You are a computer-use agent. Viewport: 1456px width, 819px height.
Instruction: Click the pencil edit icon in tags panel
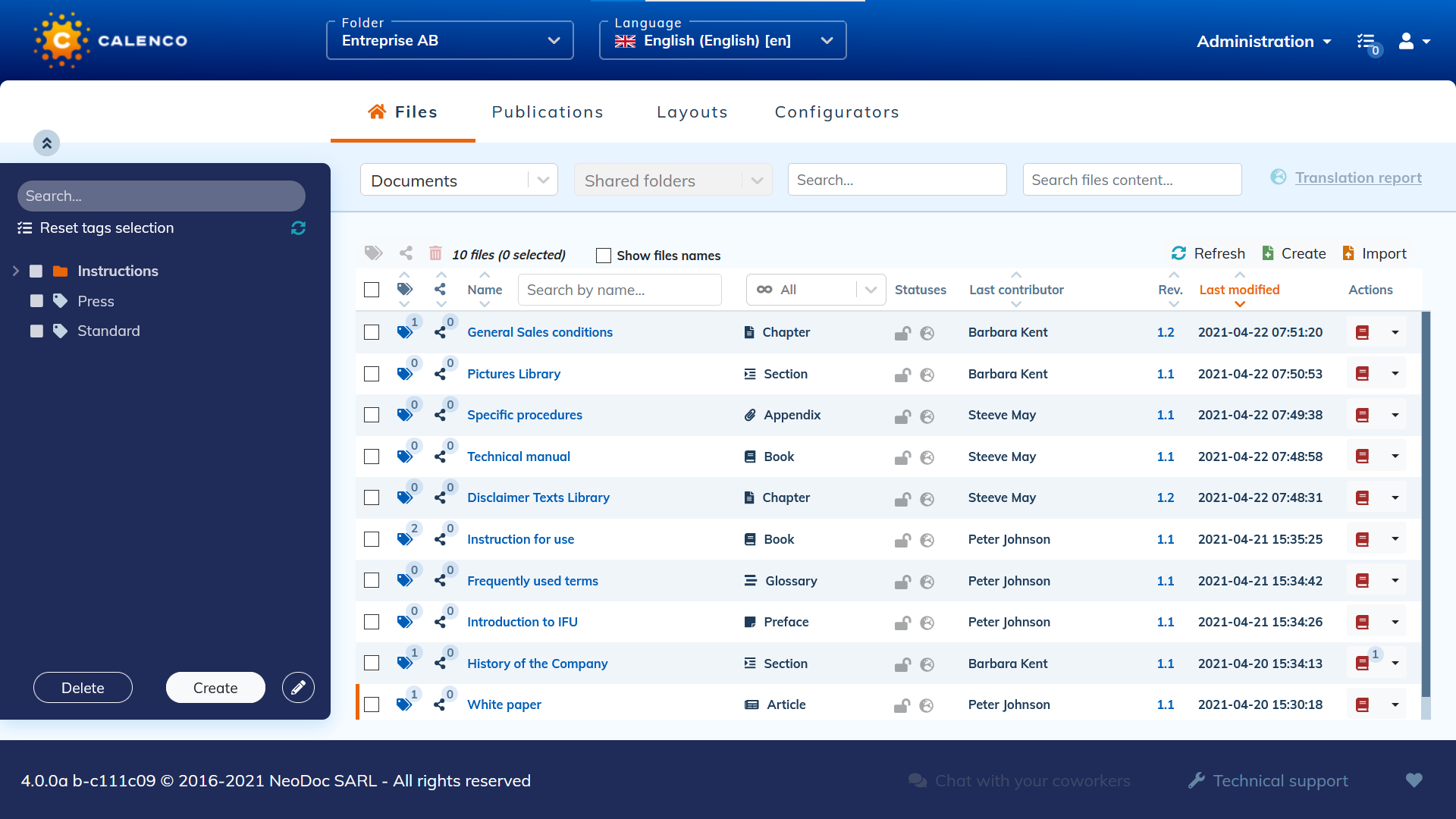298,688
